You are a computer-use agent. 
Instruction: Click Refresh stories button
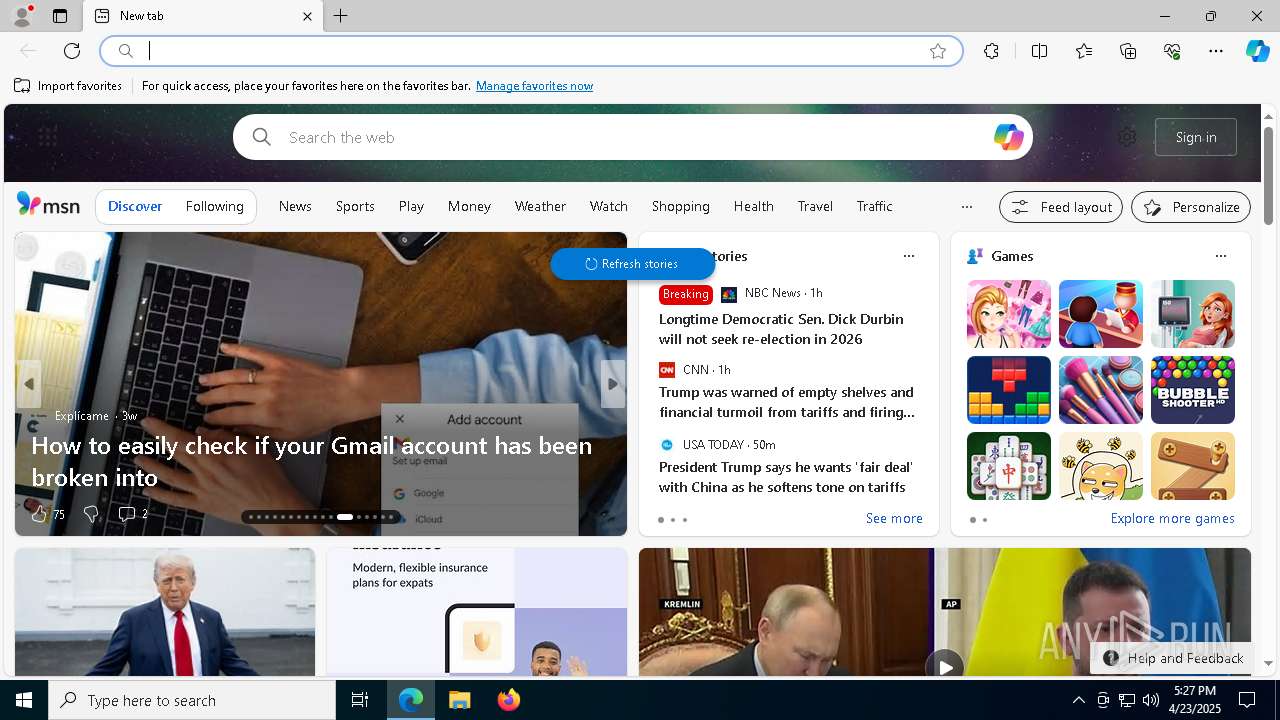[632, 264]
